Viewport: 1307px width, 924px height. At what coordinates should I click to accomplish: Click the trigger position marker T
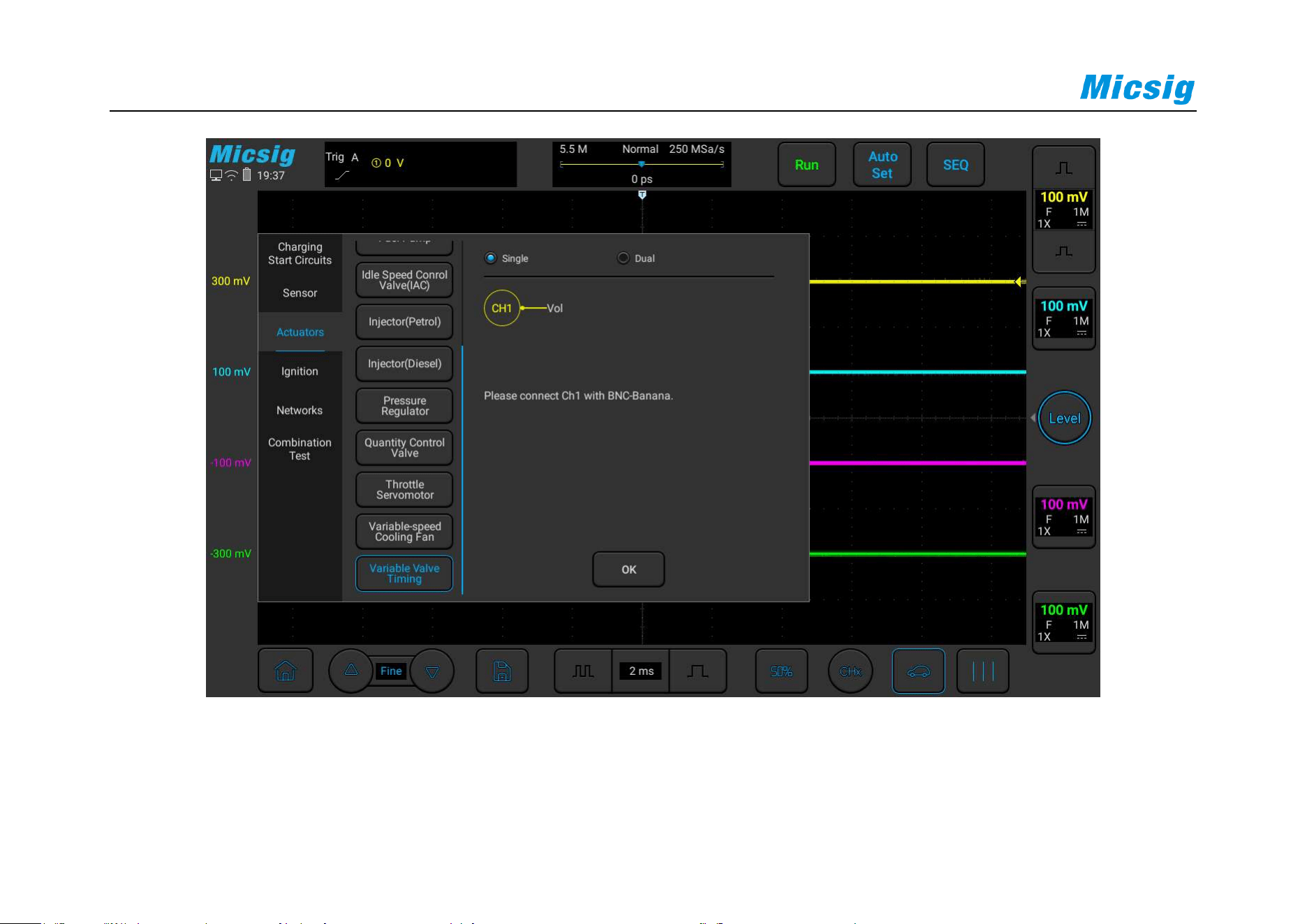(x=642, y=195)
